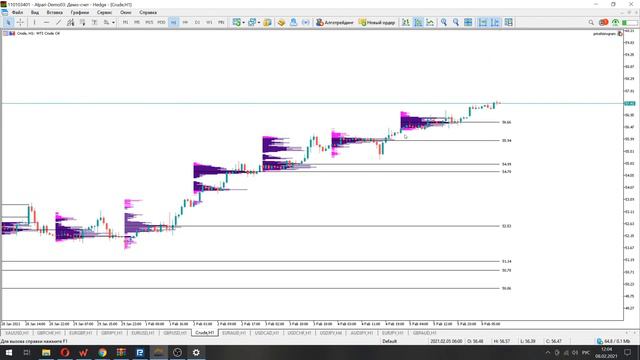Select the cursor arrow tool
Image resolution: width=640 pixels, height=360 pixels.
coord(8,22)
